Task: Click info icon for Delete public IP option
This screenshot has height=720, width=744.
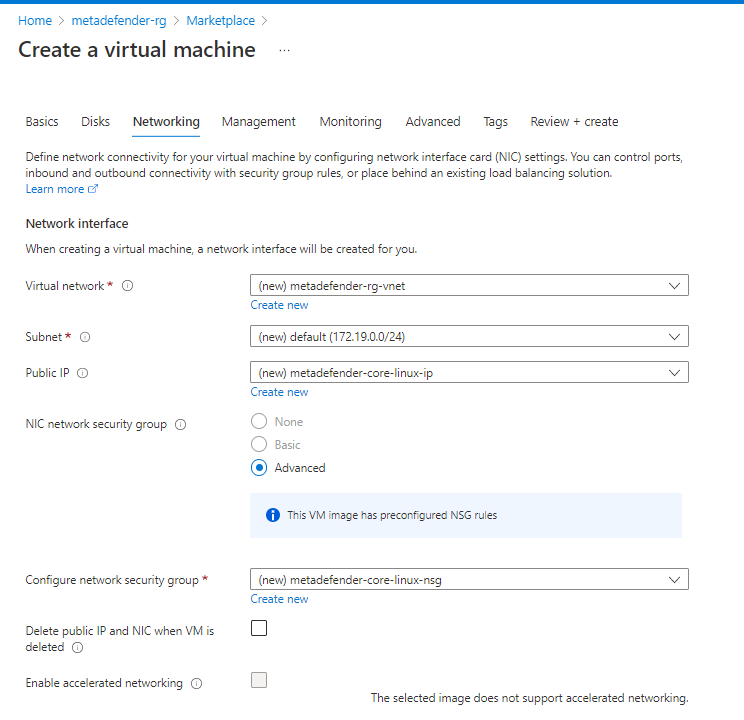Action: [x=77, y=647]
